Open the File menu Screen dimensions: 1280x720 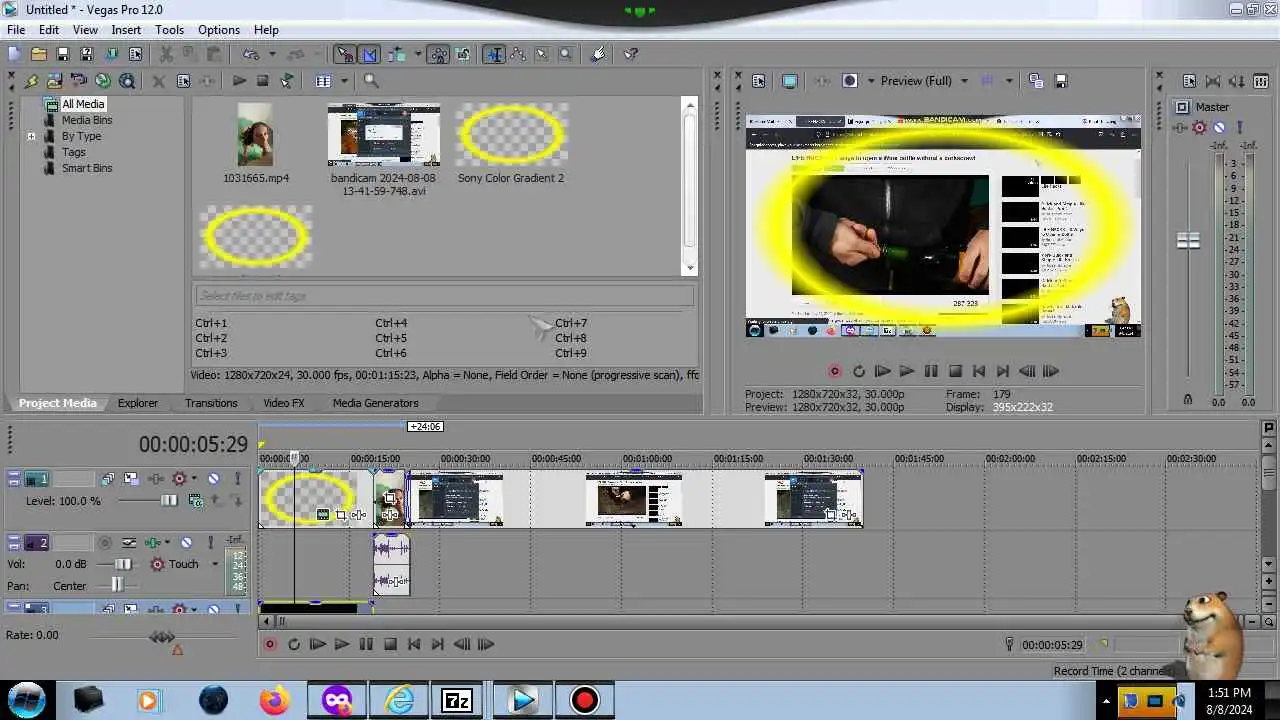click(16, 30)
